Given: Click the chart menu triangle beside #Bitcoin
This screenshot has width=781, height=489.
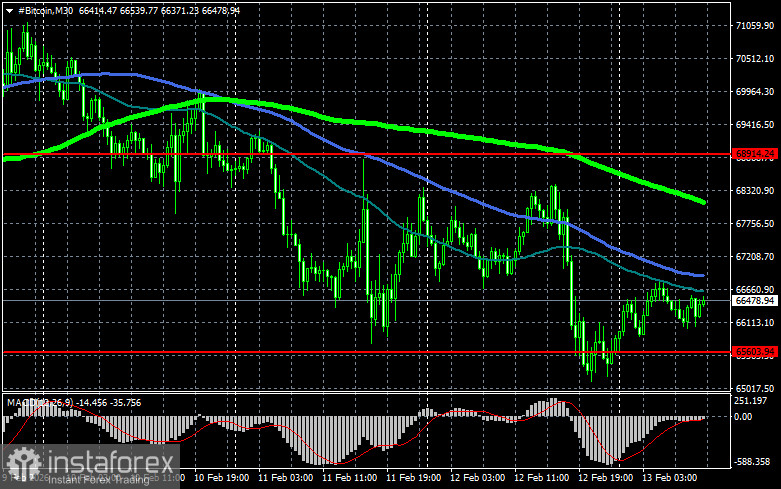Looking at the screenshot, I should point(9,10).
